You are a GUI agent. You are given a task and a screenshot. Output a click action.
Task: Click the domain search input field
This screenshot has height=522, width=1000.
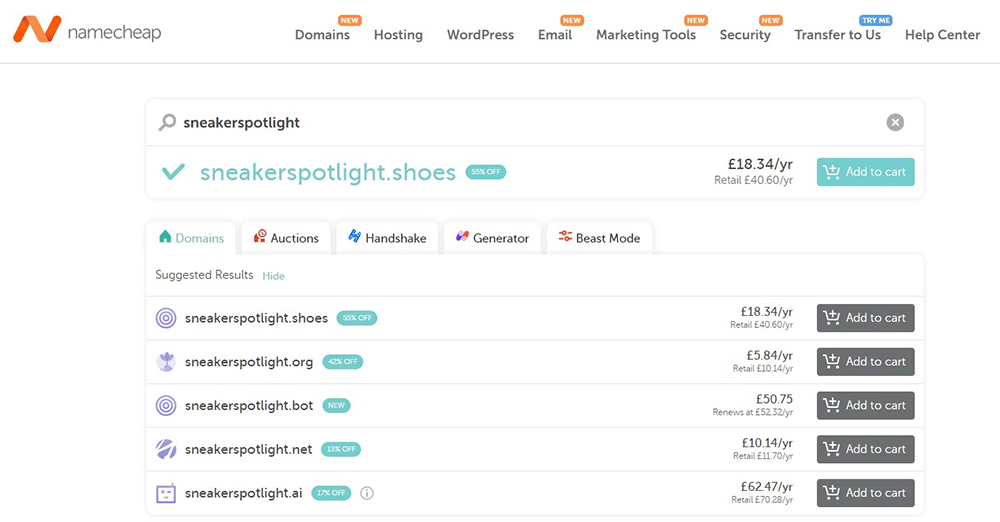point(520,122)
